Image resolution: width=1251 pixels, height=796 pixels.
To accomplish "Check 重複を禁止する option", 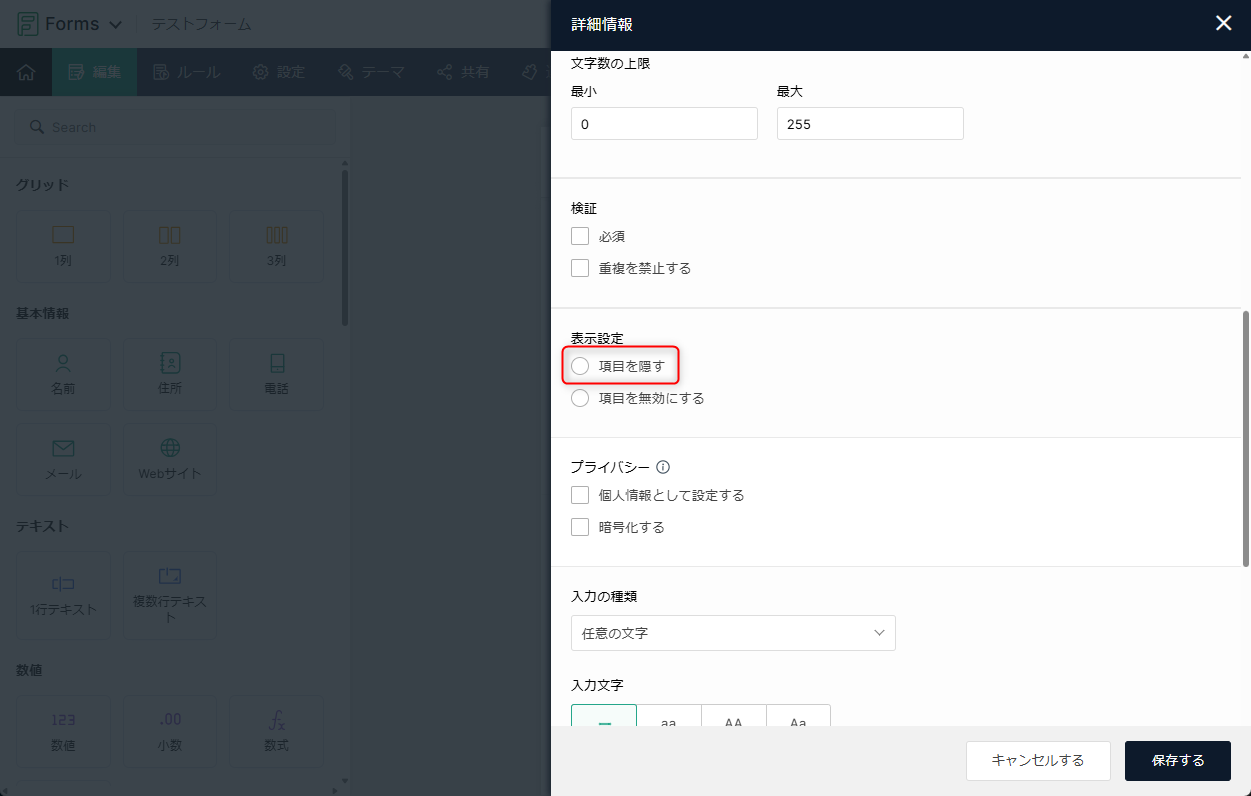I will pyautogui.click(x=580, y=268).
